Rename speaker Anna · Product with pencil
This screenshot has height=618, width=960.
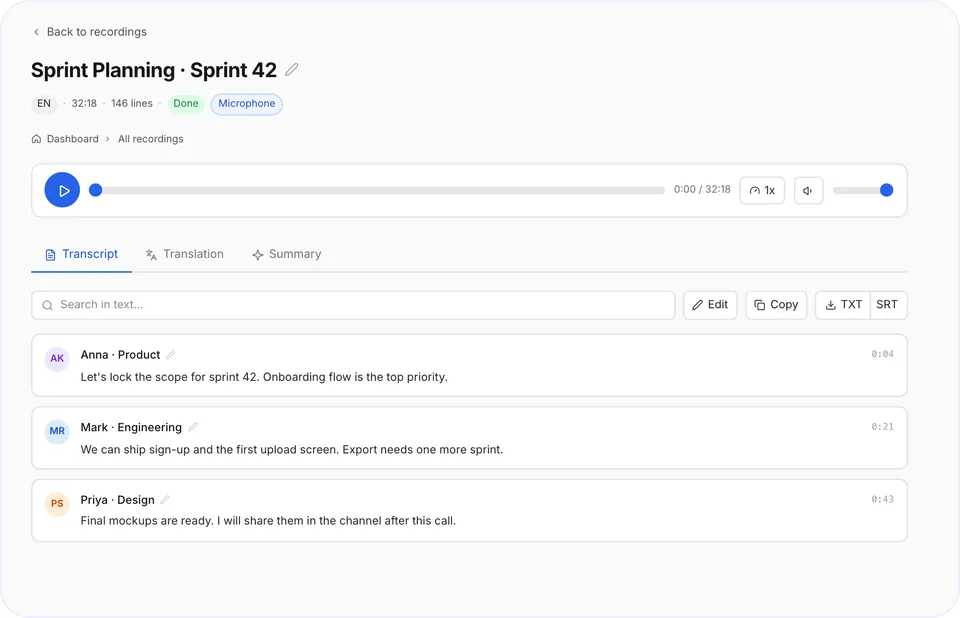[x=171, y=355]
